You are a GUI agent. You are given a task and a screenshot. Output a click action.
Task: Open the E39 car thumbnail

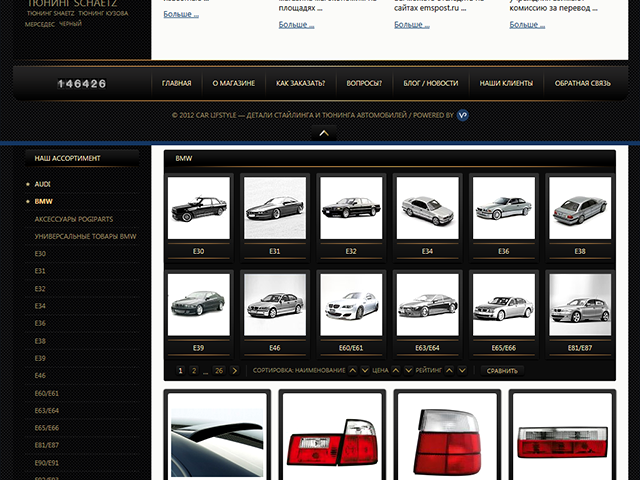click(x=199, y=305)
